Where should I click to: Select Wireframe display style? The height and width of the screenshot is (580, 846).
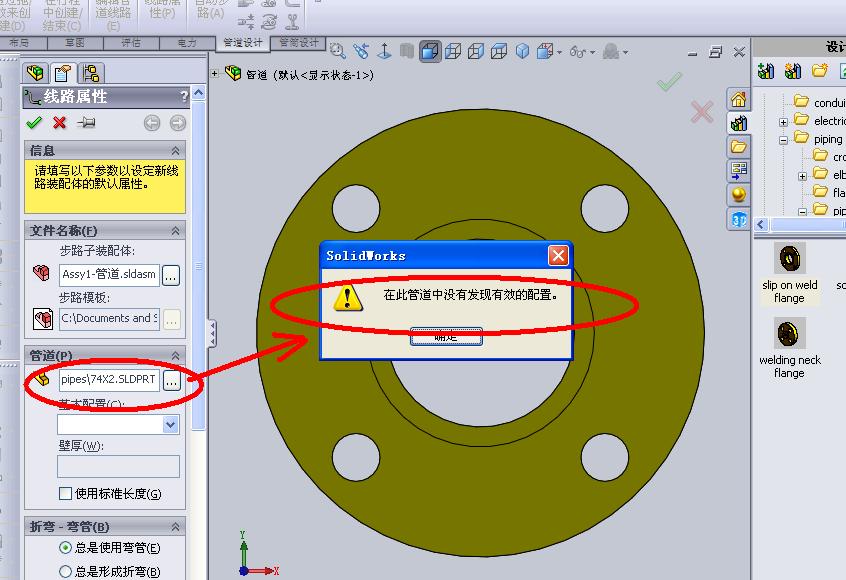499,51
